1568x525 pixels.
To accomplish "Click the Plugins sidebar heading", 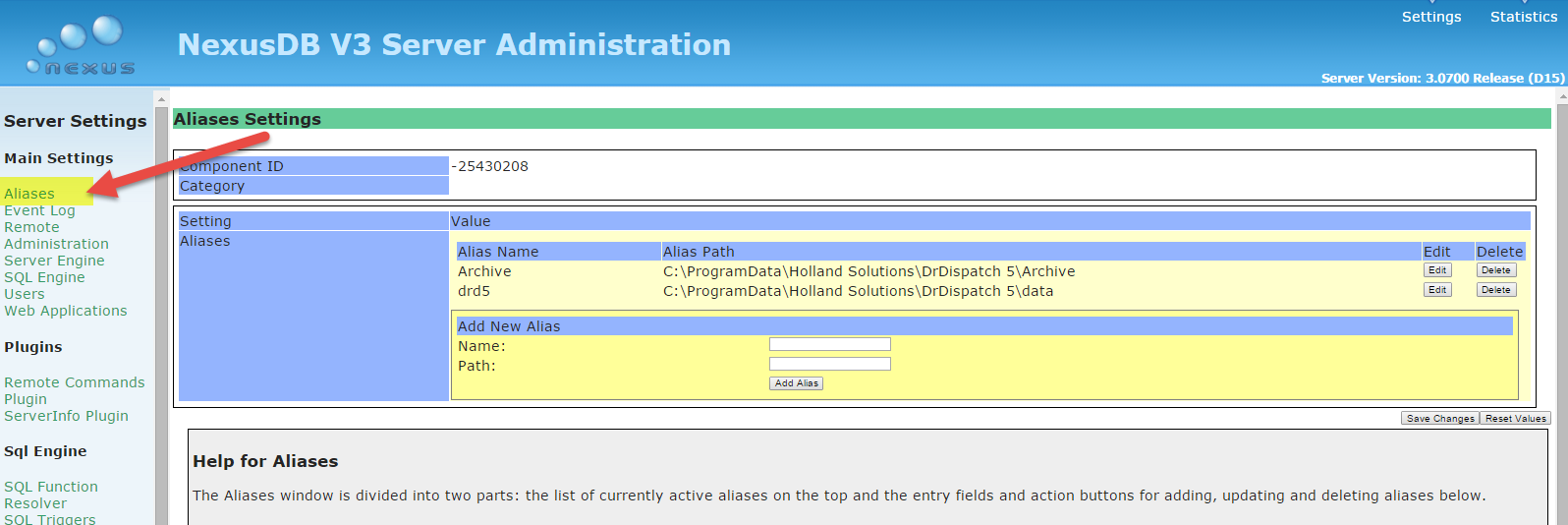I will pyautogui.click(x=32, y=347).
